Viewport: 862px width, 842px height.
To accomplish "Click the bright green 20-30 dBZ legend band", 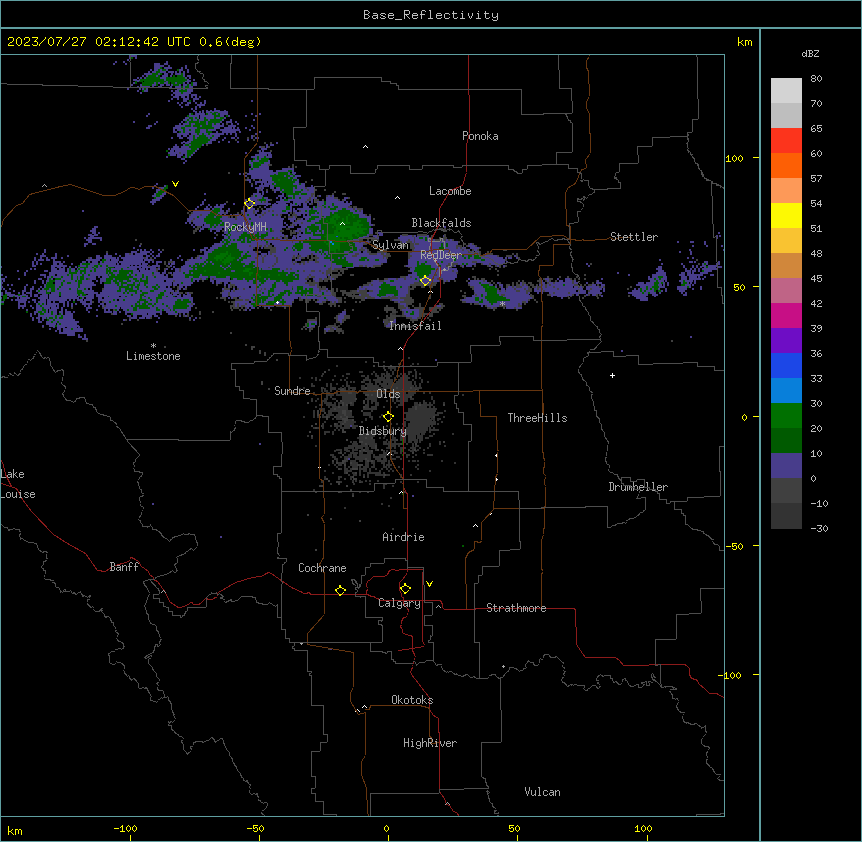I will (x=786, y=416).
